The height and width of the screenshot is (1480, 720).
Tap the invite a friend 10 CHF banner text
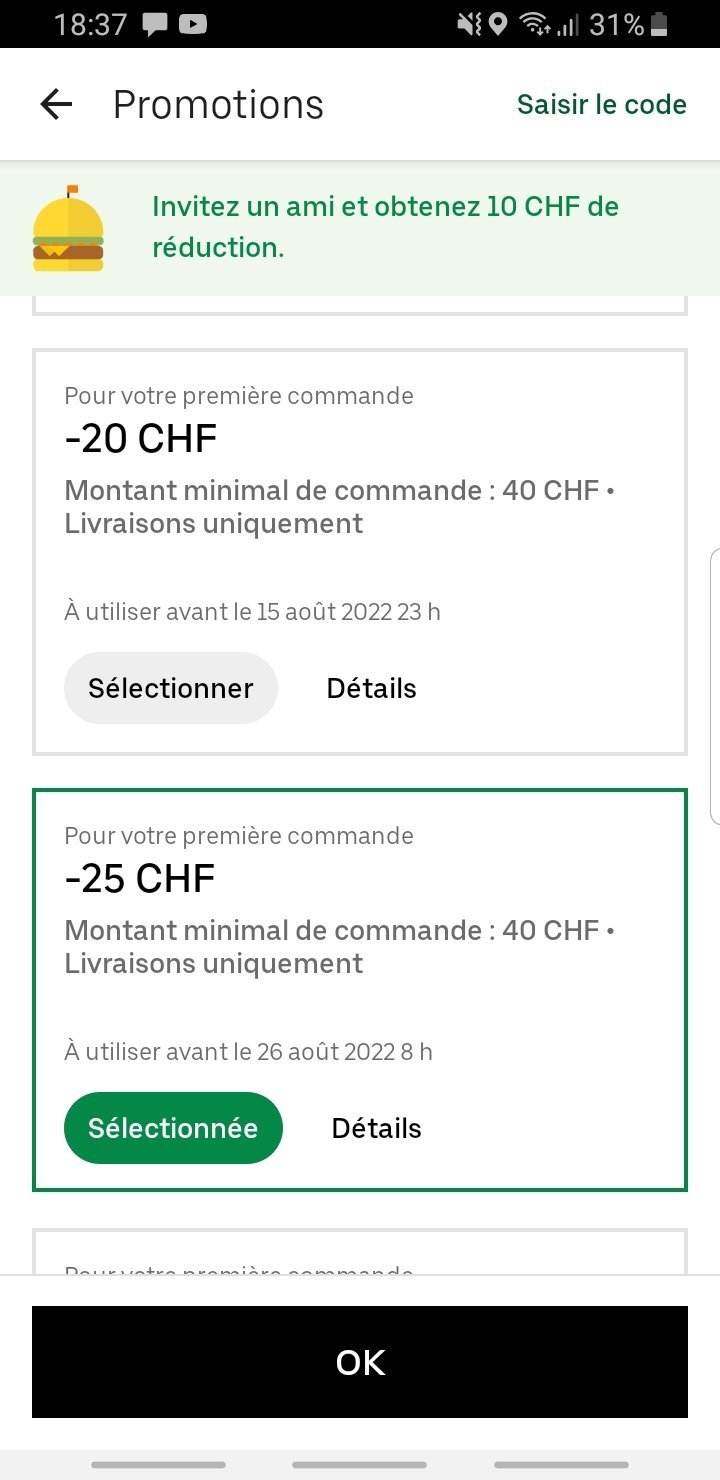click(x=385, y=227)
